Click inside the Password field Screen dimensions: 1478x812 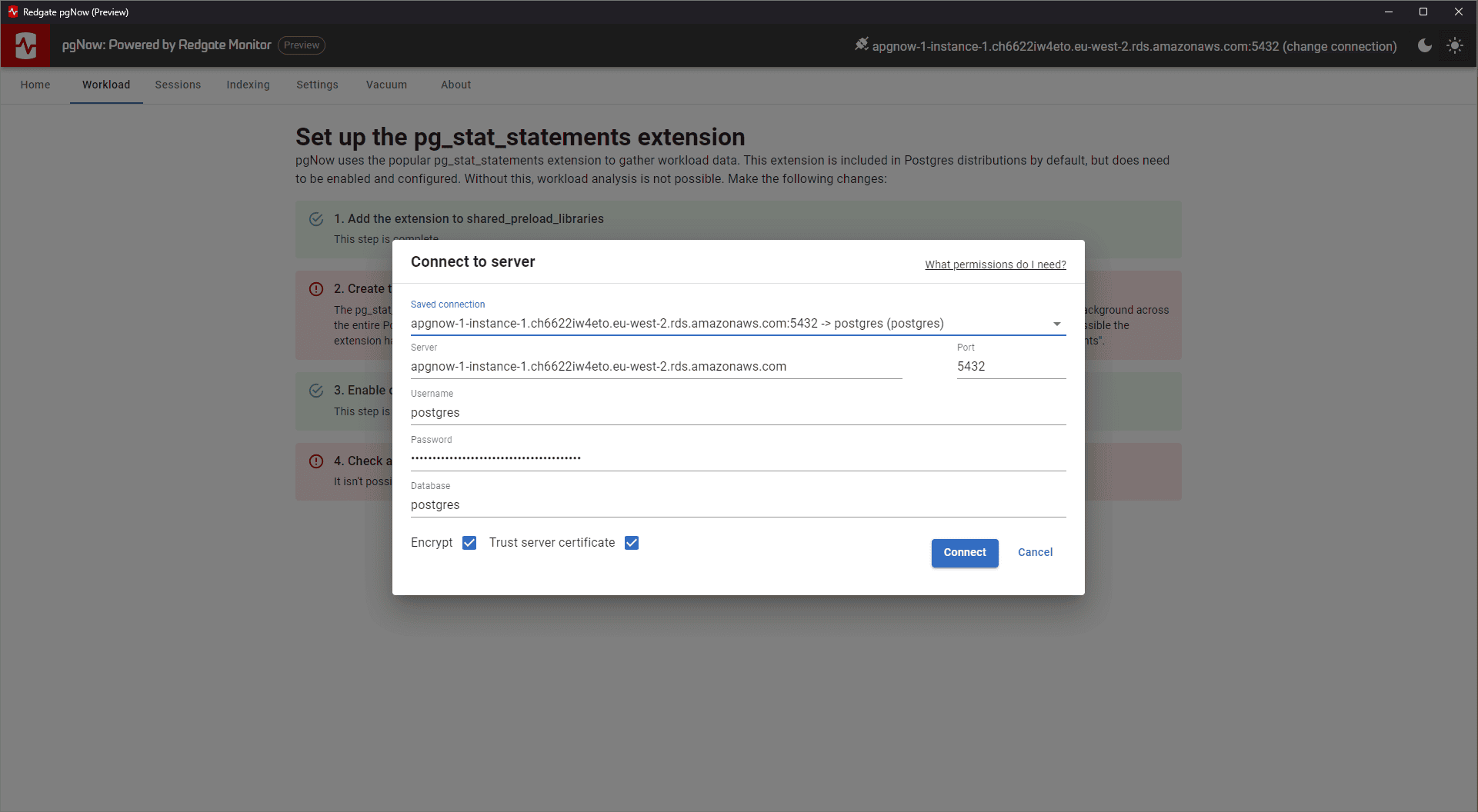tap(692, 457)
